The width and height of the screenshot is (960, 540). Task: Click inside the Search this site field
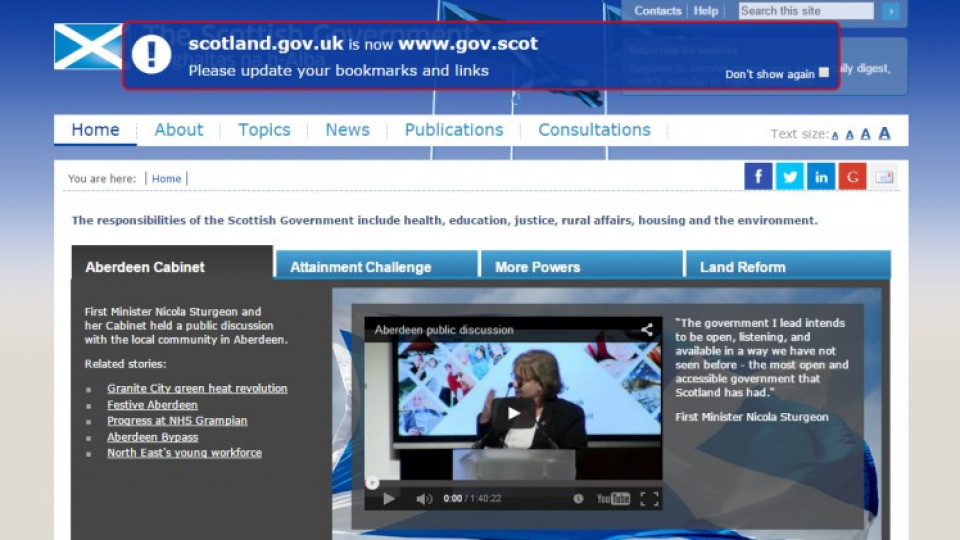pyautogui.click(x=806, y=11)
